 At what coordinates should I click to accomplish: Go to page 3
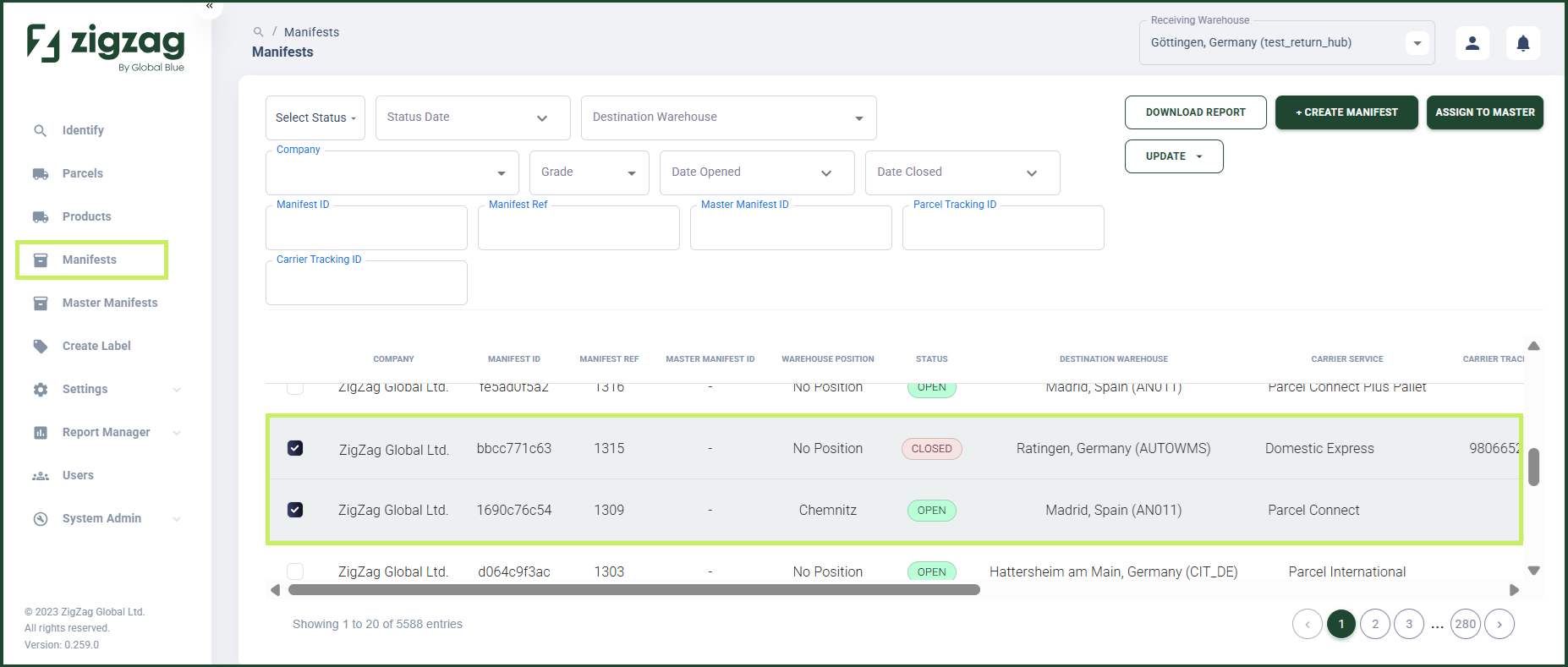coord(1409,624)
